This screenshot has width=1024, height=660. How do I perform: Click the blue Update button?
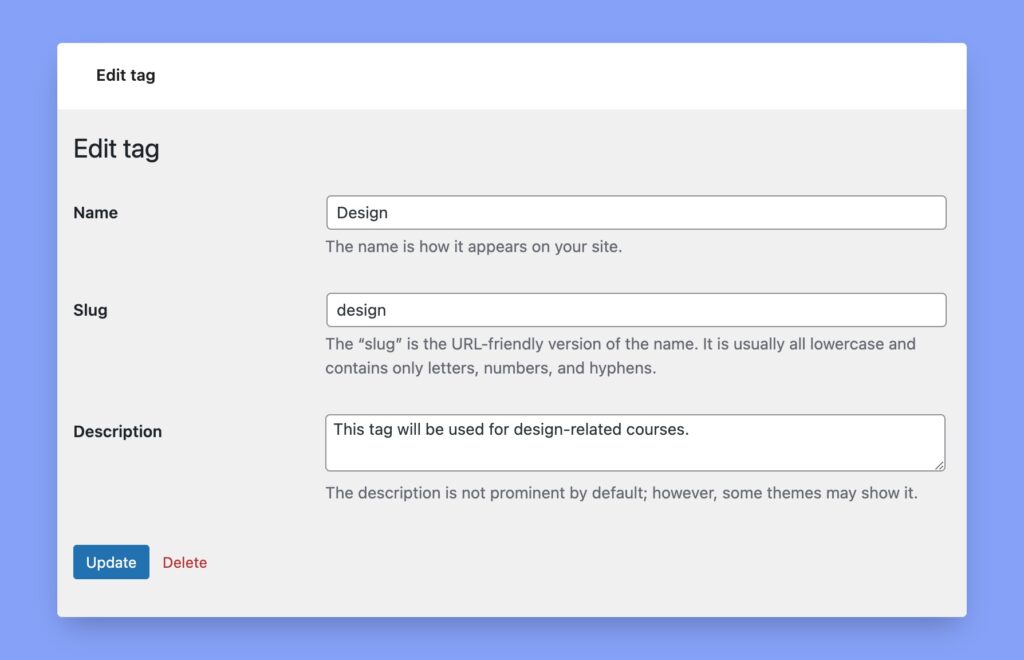click(x=111, y=562)
